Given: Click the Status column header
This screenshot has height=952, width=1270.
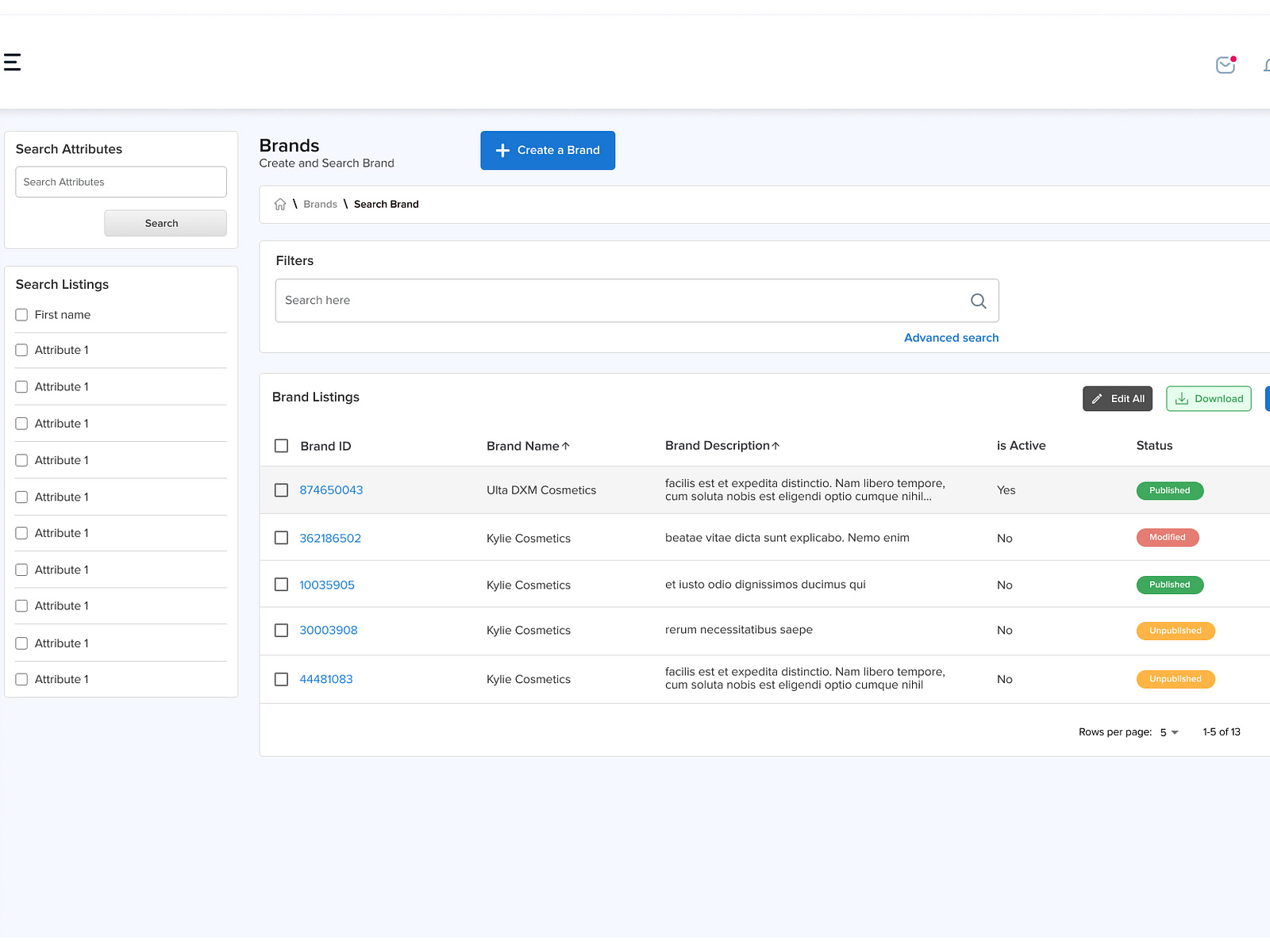Looking at the screenshot, I should (x=1154, y=446).
